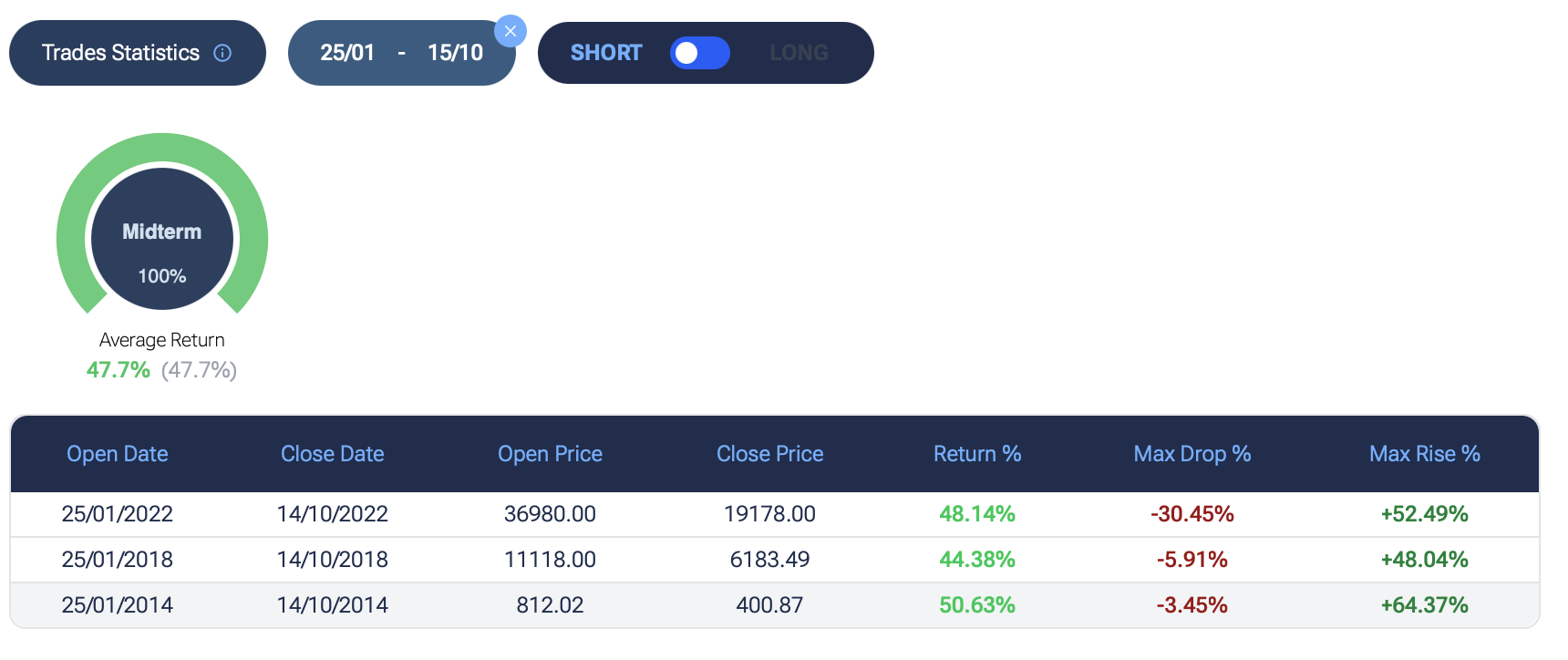Select the 25/01/2022 trade row
The height and width of the screenshot is (660, 1568).
pos(118,514)
